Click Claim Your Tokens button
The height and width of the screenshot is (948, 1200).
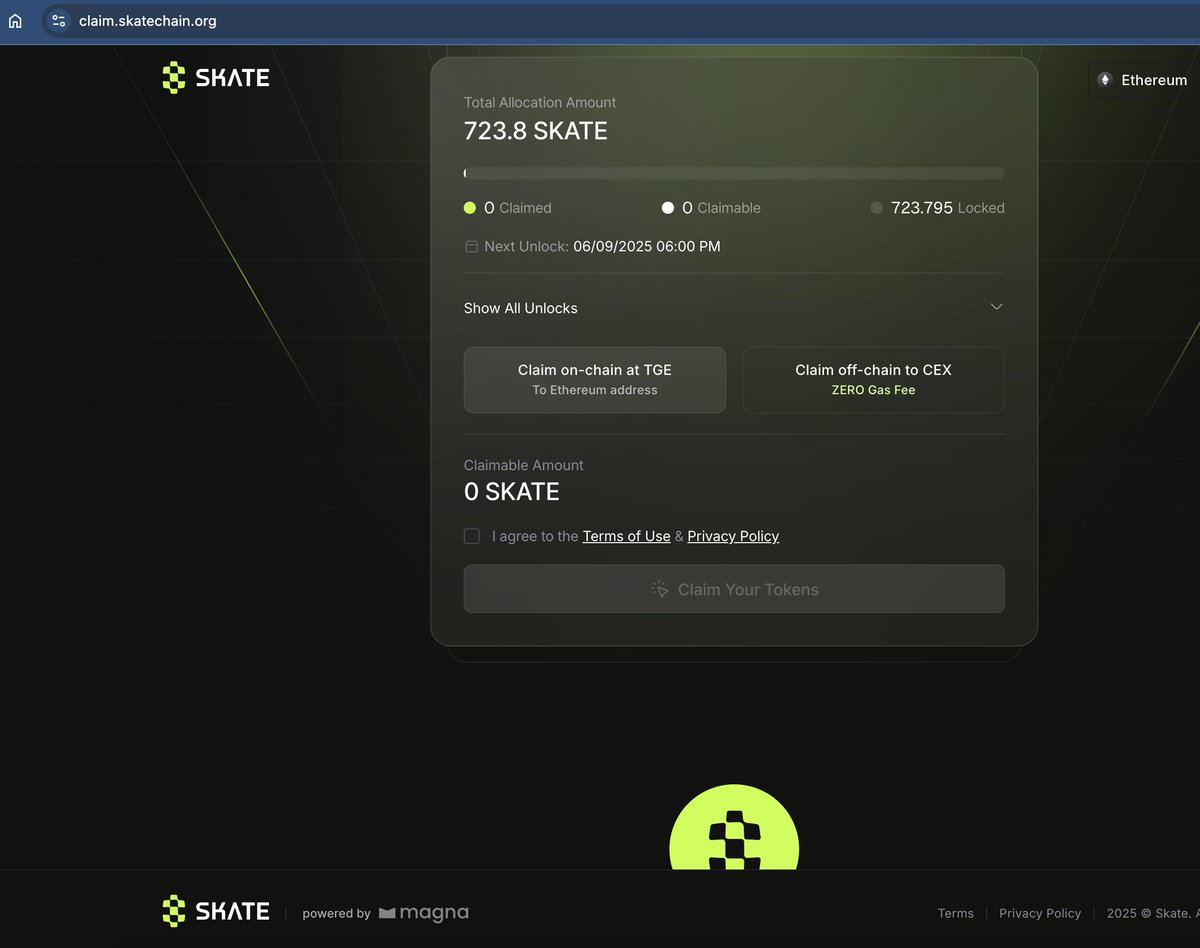tap(734, 589)
